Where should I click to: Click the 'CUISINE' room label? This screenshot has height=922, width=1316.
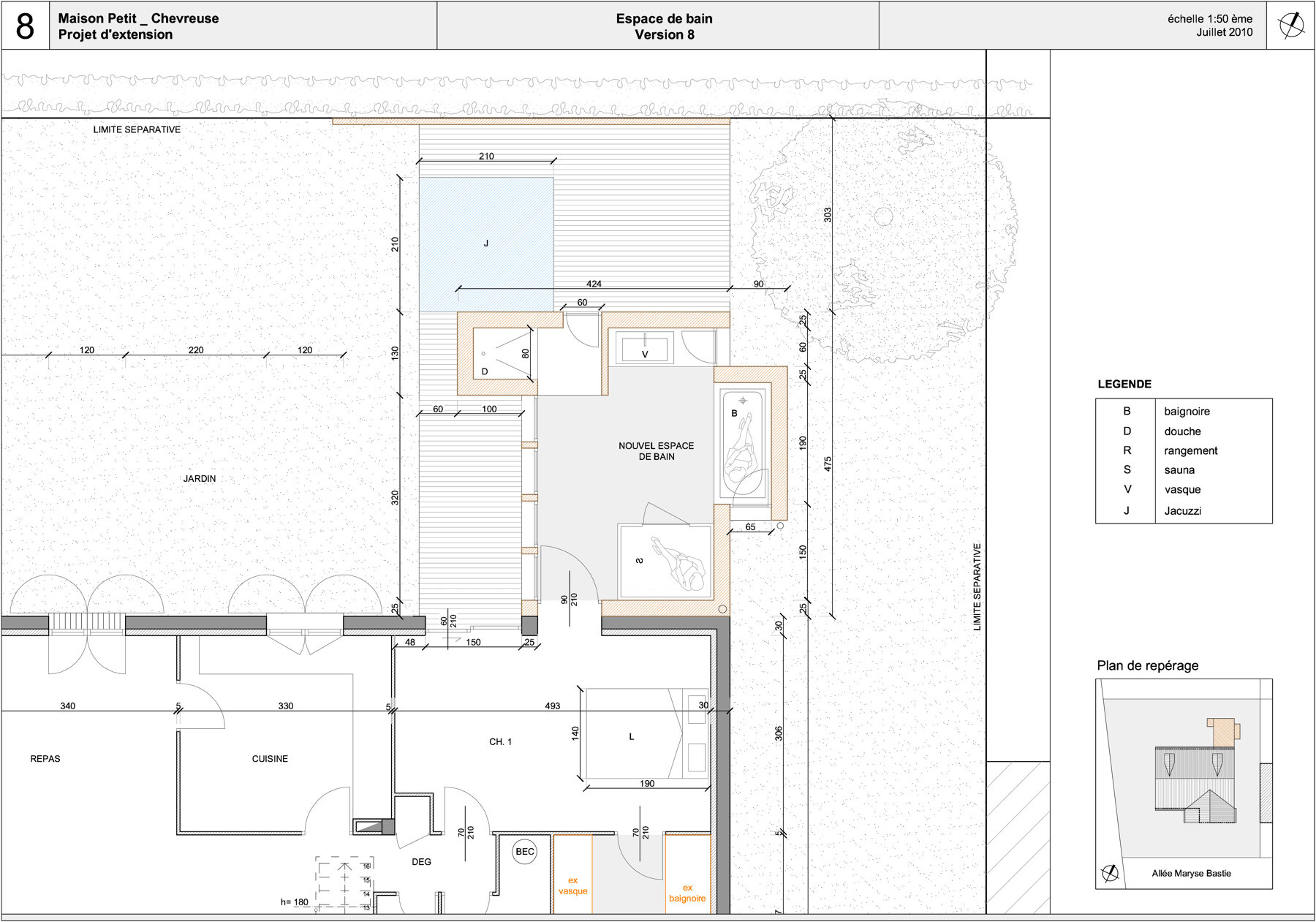[270, 759]
